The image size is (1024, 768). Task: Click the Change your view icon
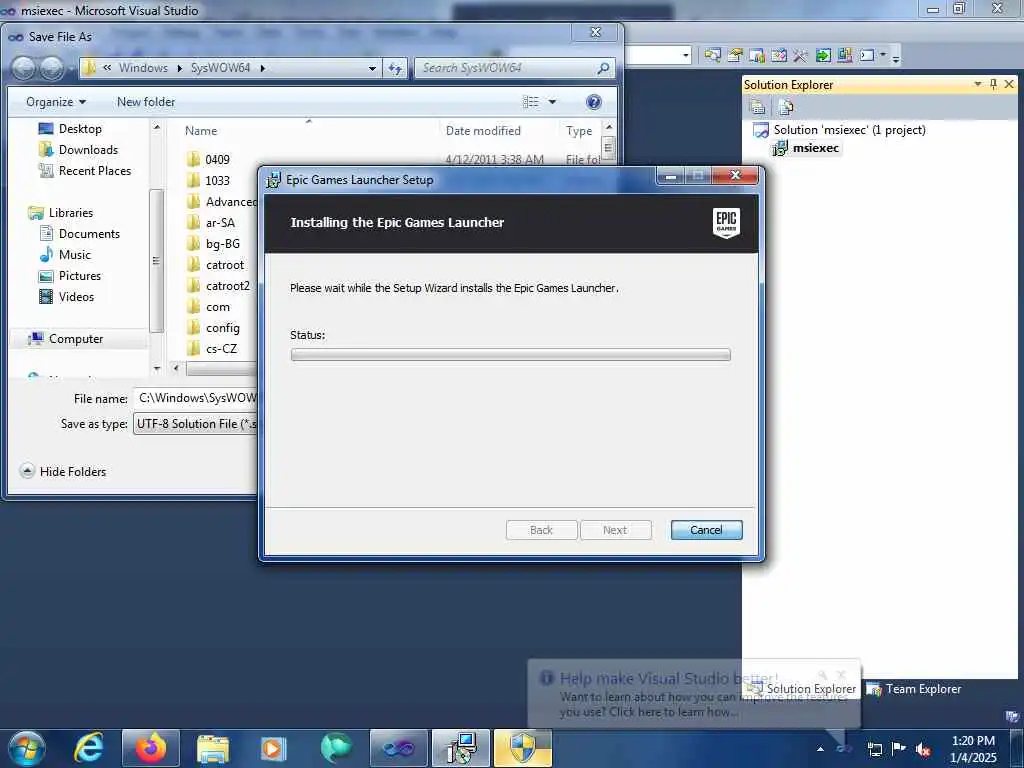point(531,102)
